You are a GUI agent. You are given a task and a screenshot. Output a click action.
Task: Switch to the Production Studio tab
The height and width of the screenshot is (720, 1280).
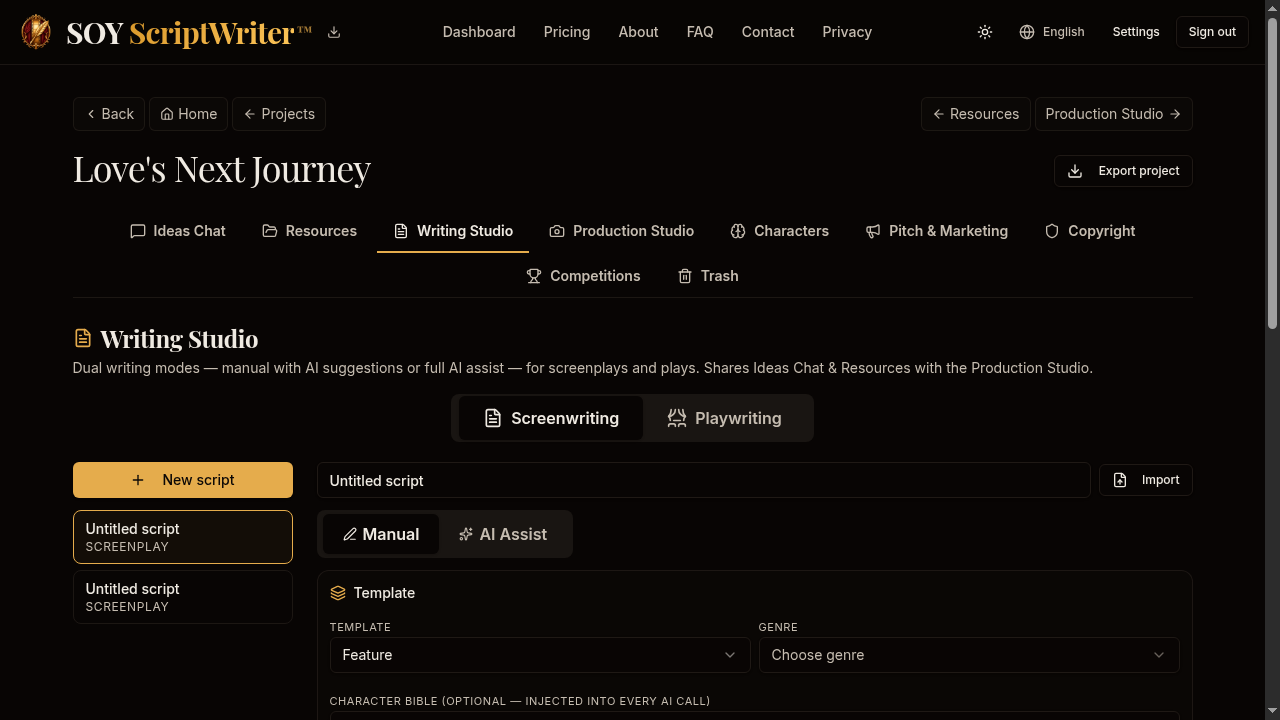621,231
